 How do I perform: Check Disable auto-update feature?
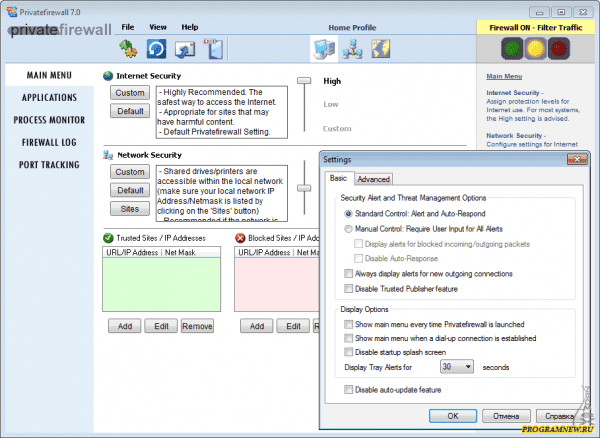click(x=348, y=390)
